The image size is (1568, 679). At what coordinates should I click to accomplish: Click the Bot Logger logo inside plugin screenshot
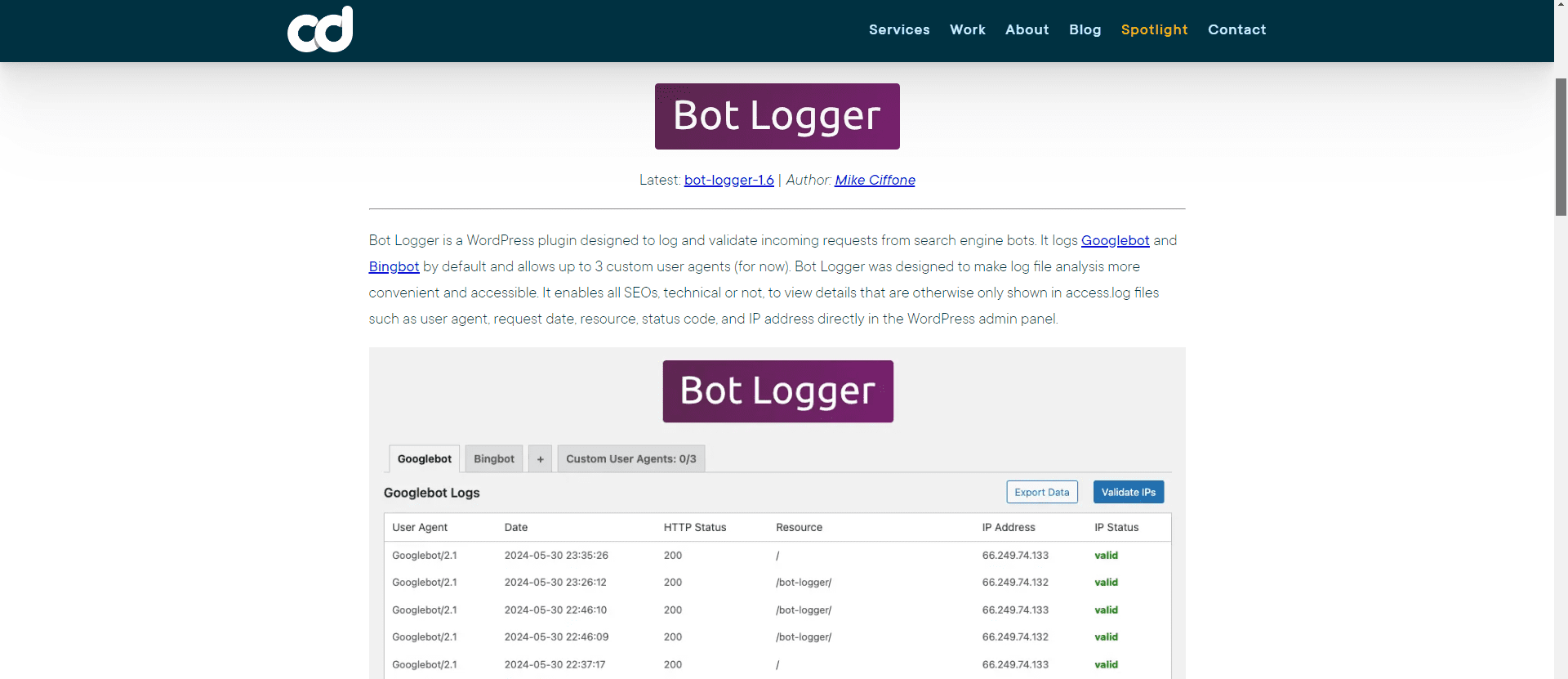click(x=777, y=391)
